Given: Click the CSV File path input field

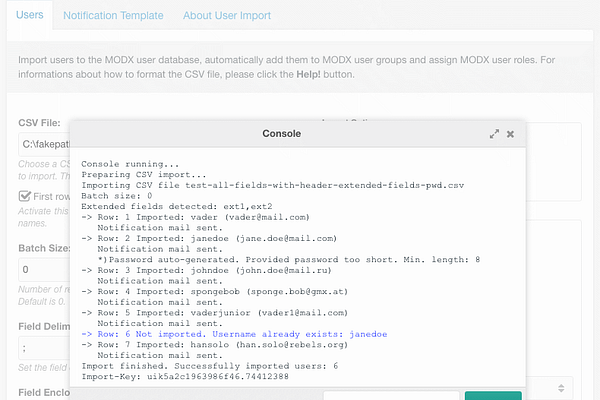Looking at the screenshot, I should 44,144.
